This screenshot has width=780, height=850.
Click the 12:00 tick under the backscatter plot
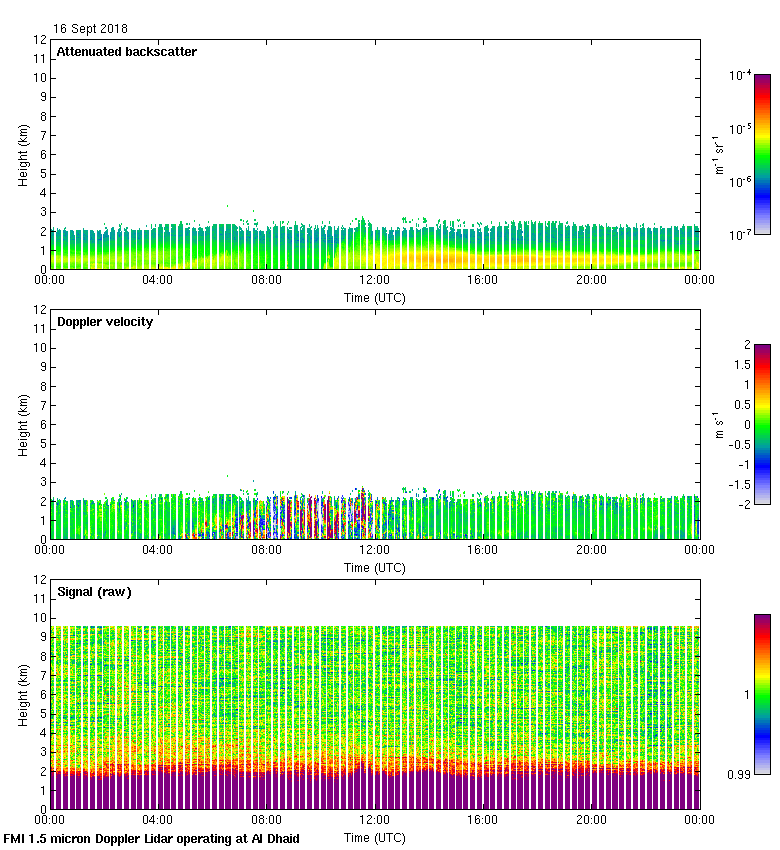point(375,281)
